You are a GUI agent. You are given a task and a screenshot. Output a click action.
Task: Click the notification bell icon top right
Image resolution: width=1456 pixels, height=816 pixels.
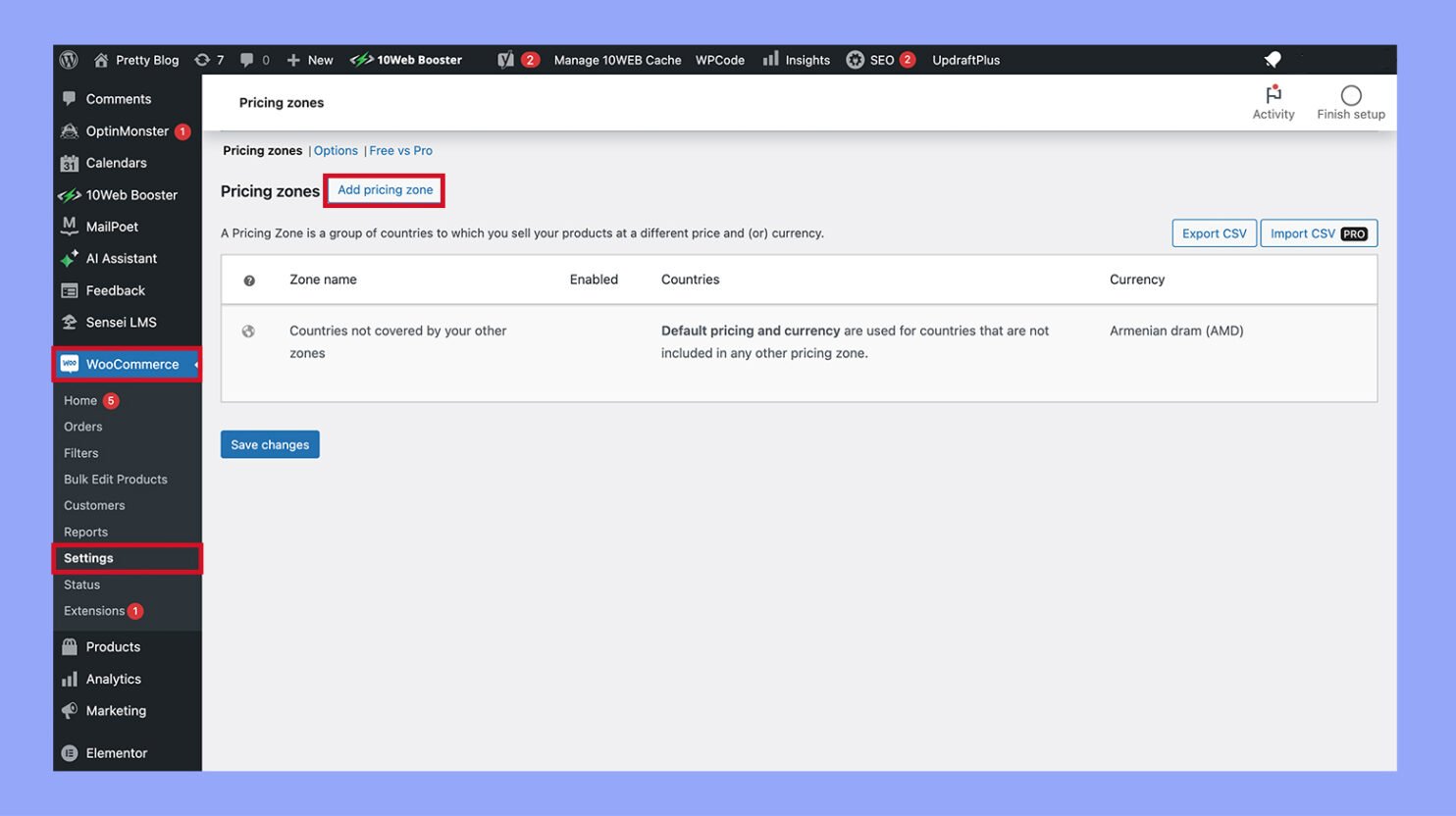[1273, 59]
